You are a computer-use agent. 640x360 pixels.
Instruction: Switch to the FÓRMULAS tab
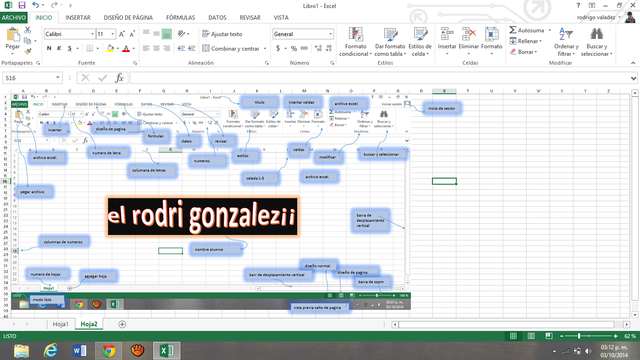point(180,18)
